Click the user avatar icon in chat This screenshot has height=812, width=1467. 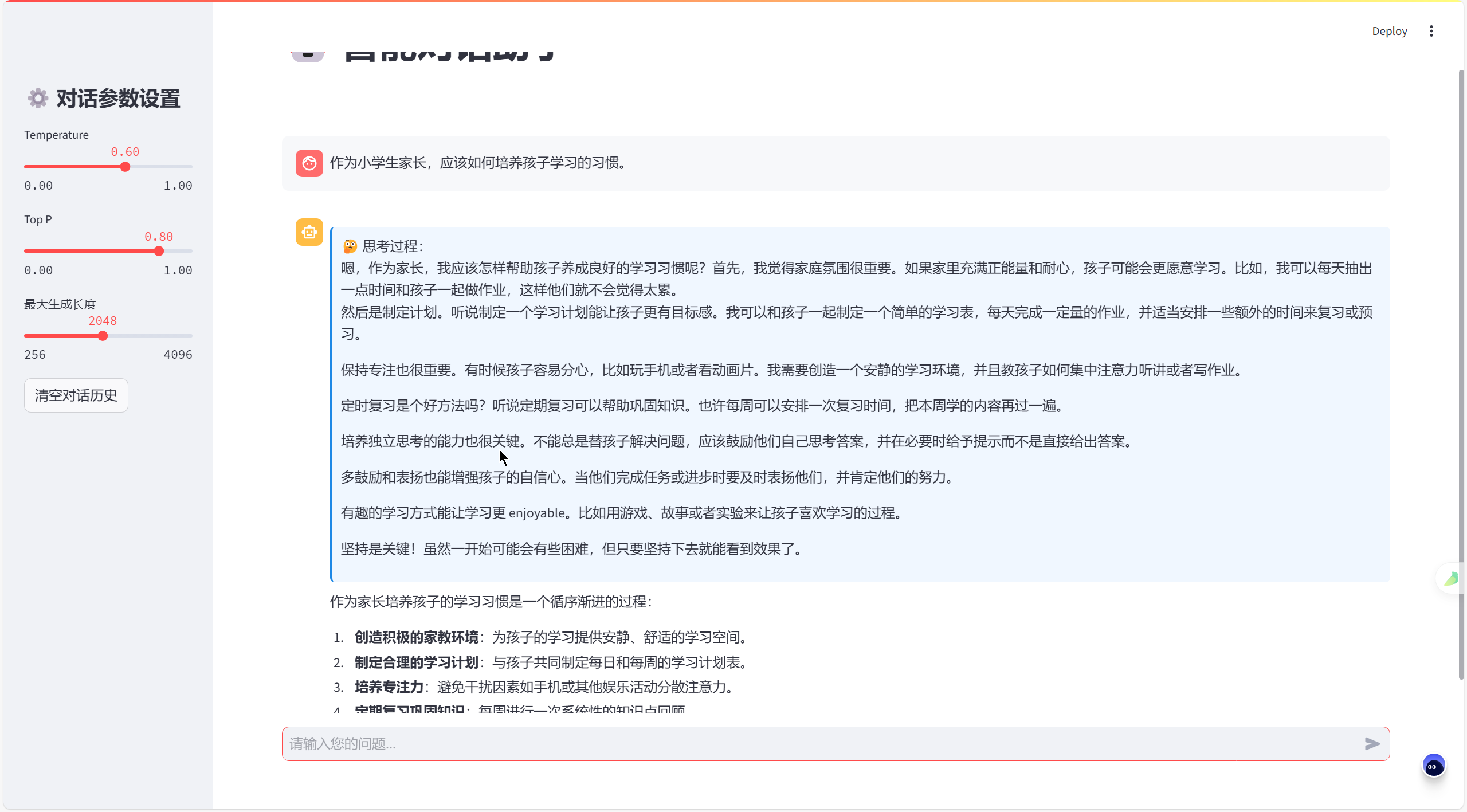(x=309, y=163)
